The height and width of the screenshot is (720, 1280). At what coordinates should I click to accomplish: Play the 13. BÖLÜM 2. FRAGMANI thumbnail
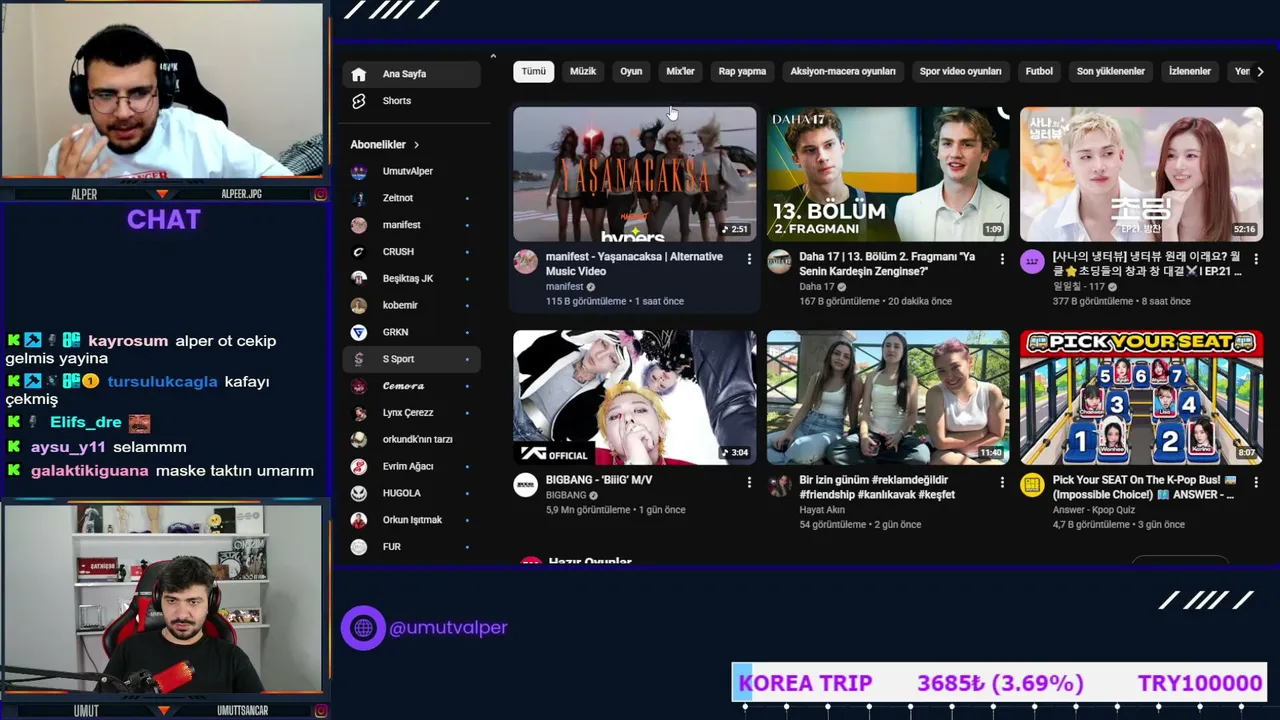pyautogui.click(x=888, y=174)
